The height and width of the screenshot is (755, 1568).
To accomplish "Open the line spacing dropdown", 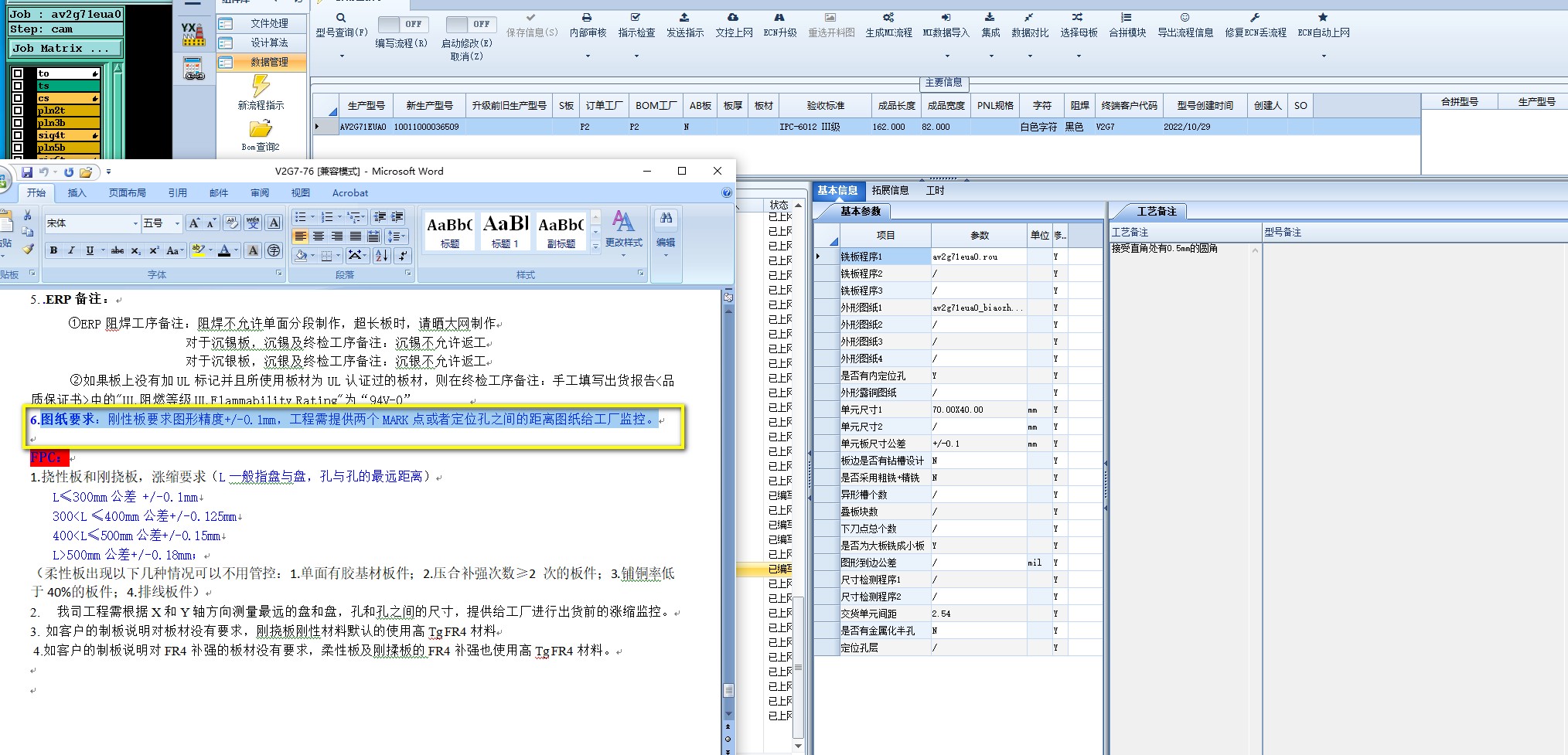I will click(396, 236).
